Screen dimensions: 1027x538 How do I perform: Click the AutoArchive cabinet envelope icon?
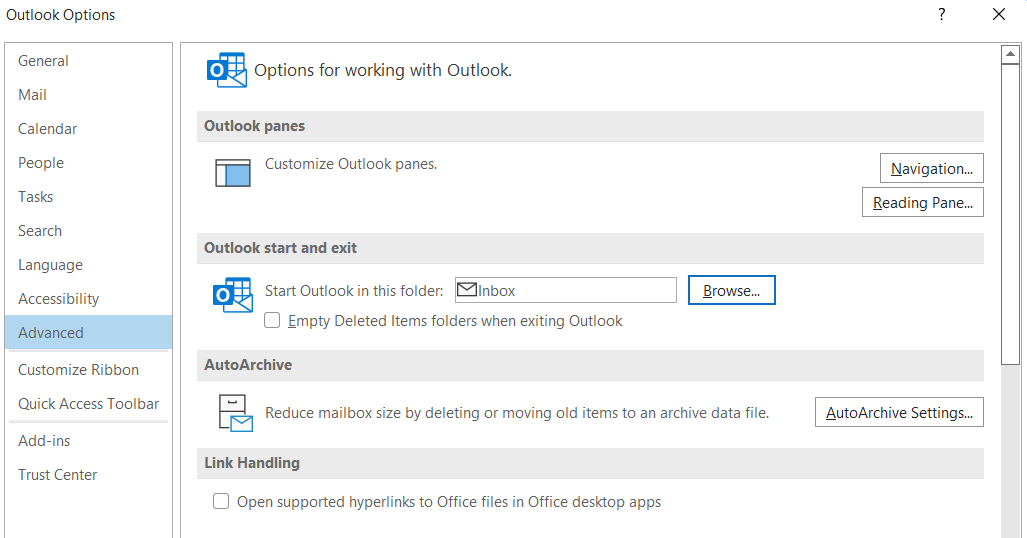click(x=236, y=413)
